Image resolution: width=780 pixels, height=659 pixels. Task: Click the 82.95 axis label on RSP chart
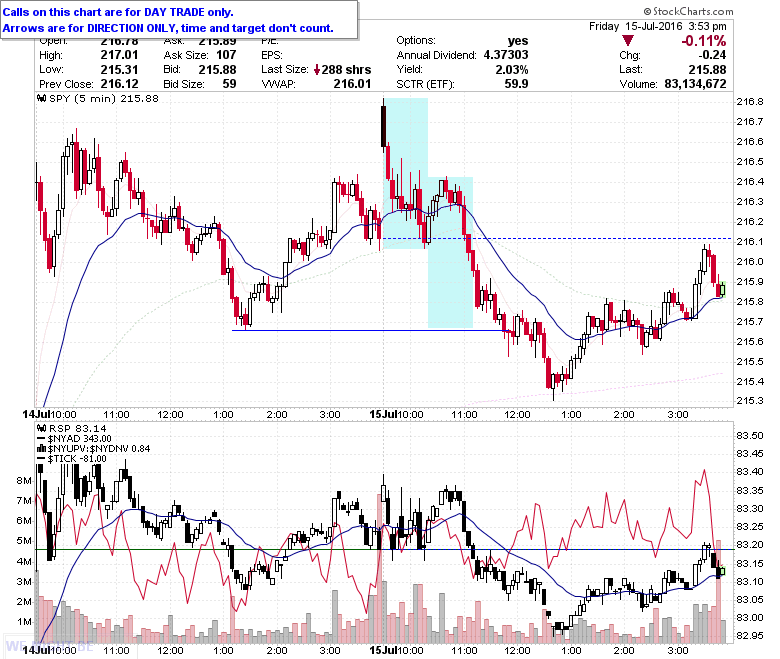[x=750, y=636]
